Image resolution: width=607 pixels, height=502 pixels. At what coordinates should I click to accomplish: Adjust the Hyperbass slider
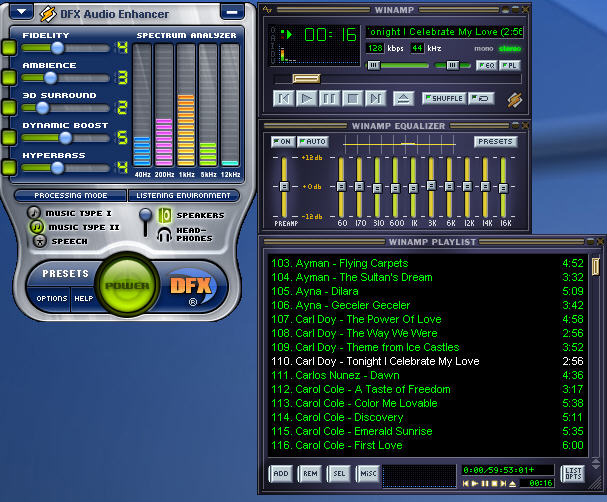point(57,168)
